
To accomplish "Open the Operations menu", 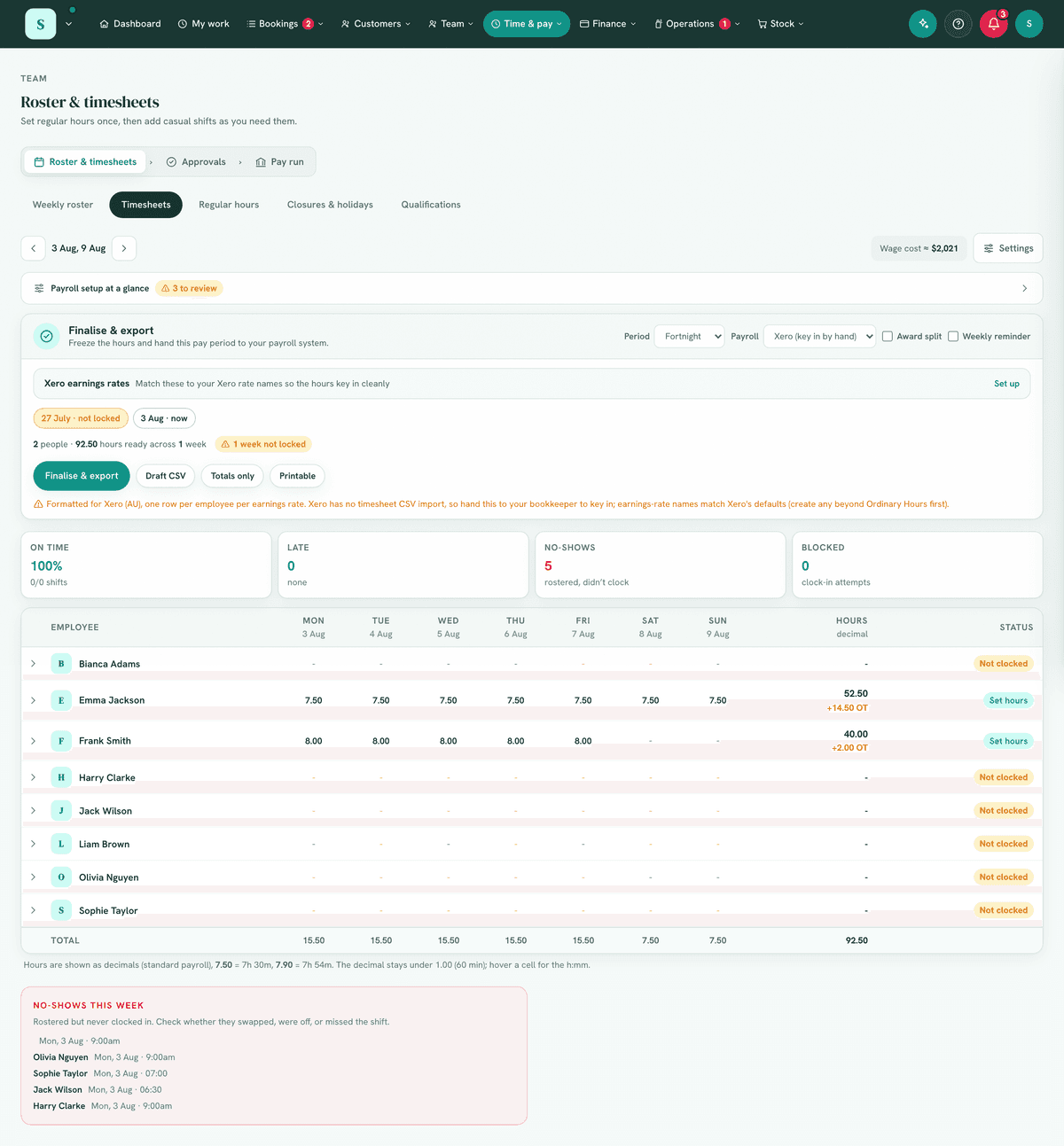I will [x=697, y=24].
